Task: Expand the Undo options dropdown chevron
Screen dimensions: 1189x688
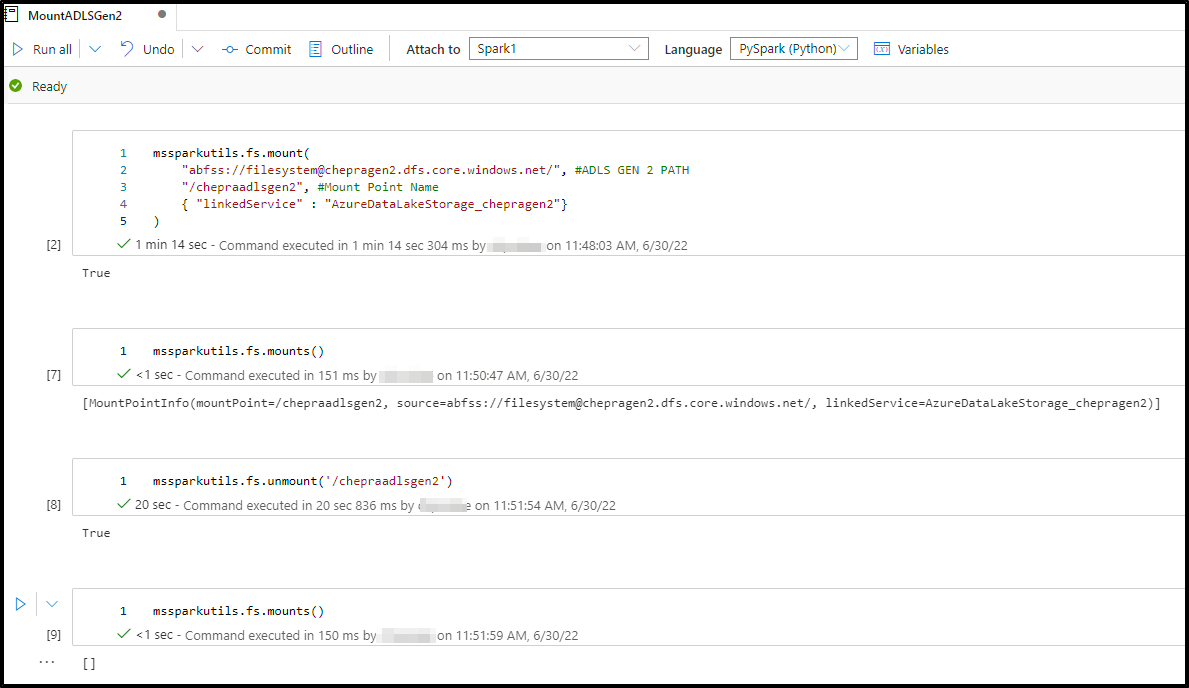Action: [x=197, y=49]
